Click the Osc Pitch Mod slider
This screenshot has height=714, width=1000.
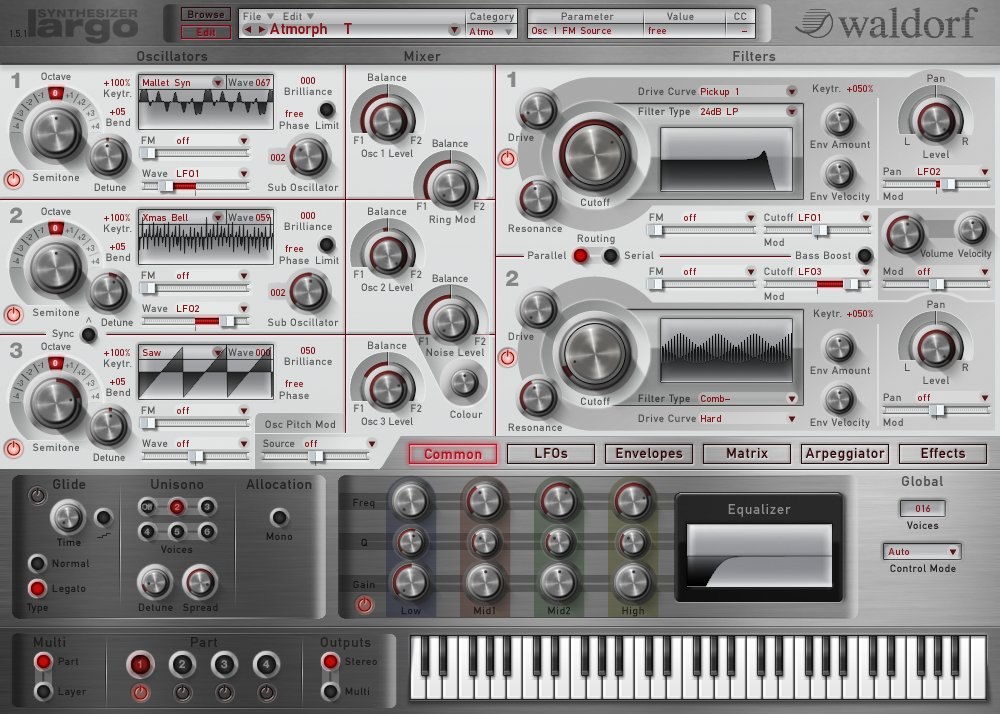click(x=316, y=457)
